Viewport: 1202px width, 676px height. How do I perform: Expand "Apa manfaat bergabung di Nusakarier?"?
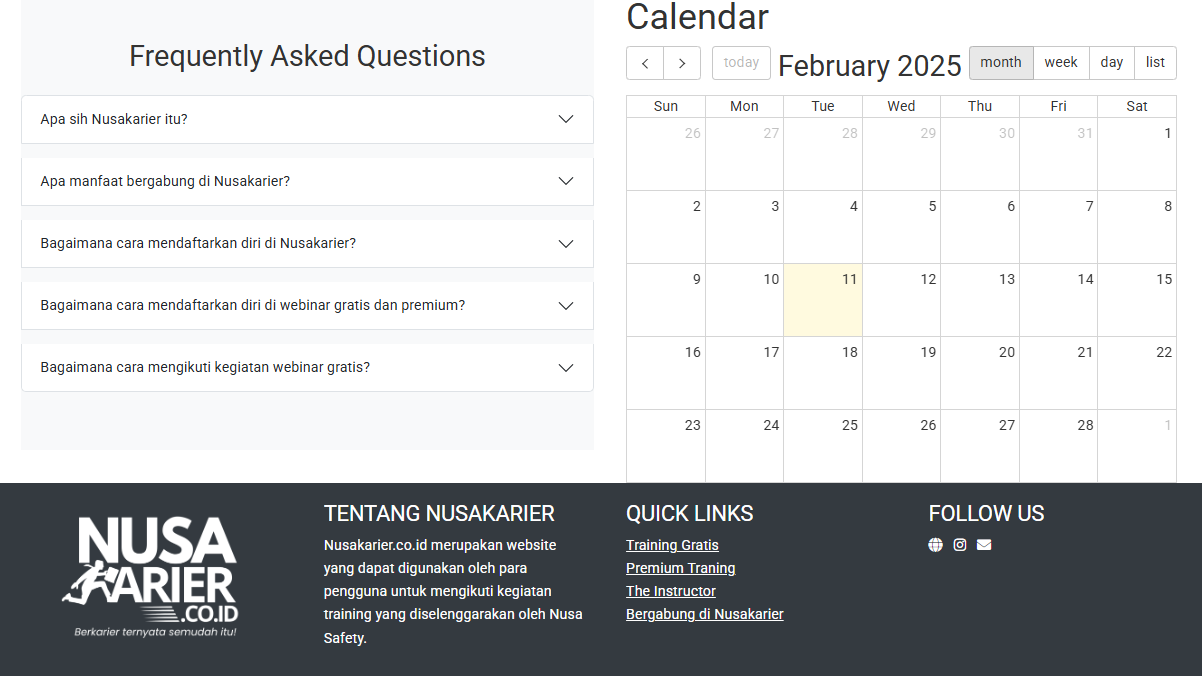(307, 181)
